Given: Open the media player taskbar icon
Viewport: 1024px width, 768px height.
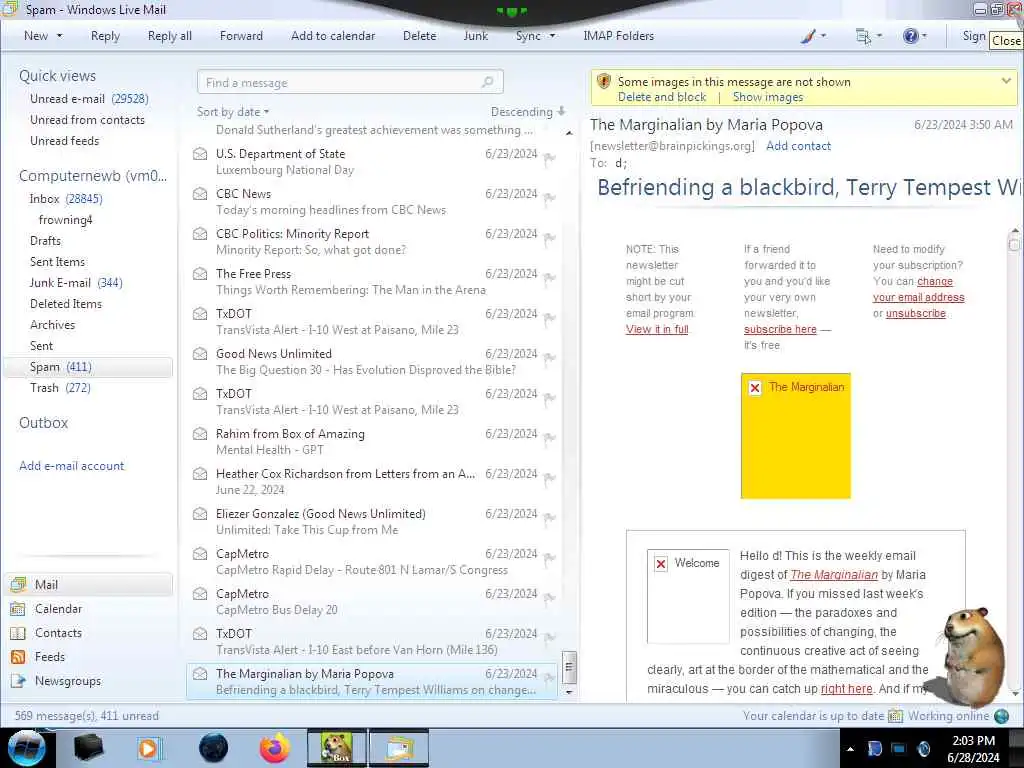Looking at the screenshot, I should 150,748.
